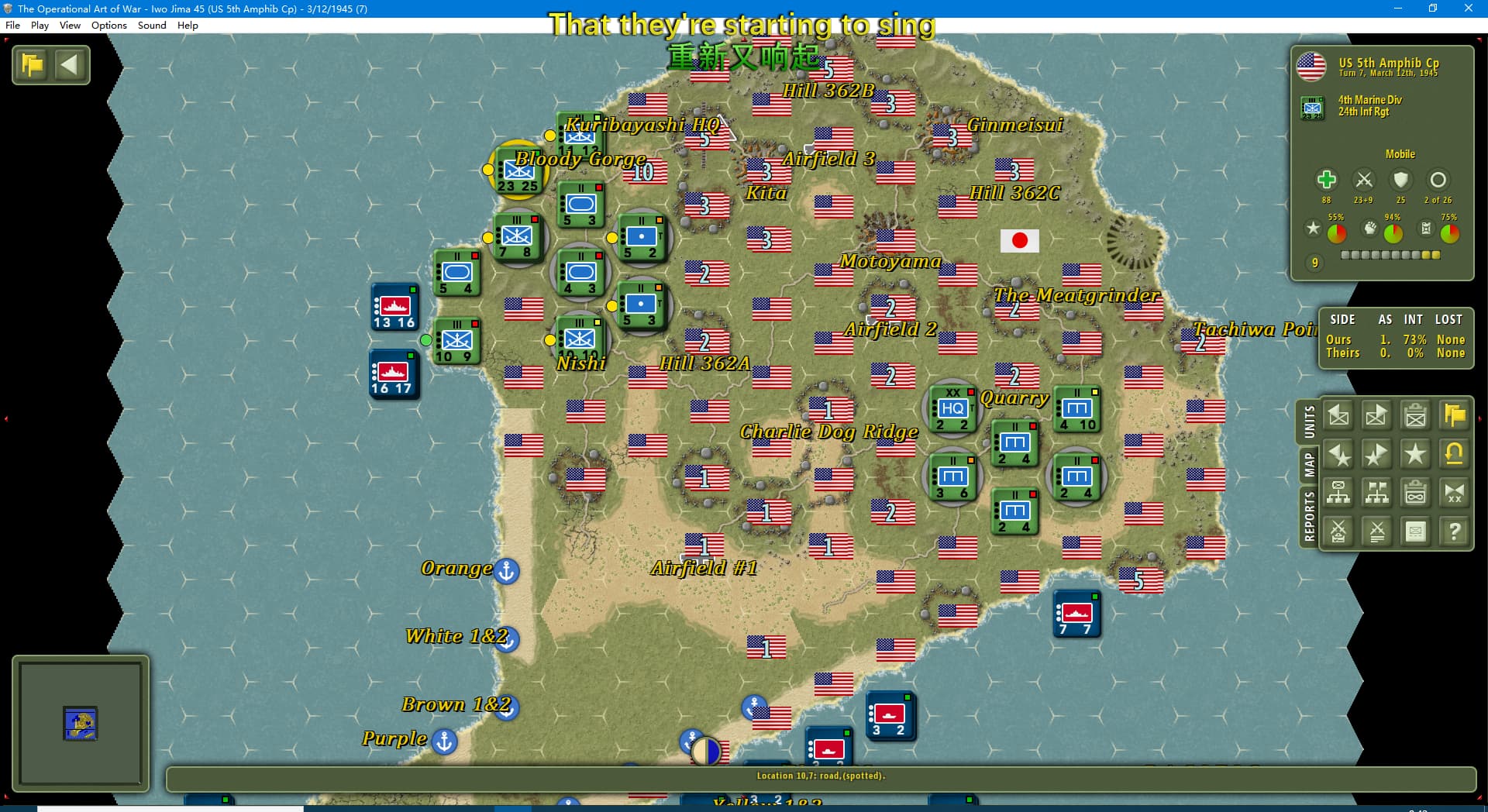Click the 'Kuribayashi HQ' map label
Viewport: 1488px width, 812px height.
(642, 125)
